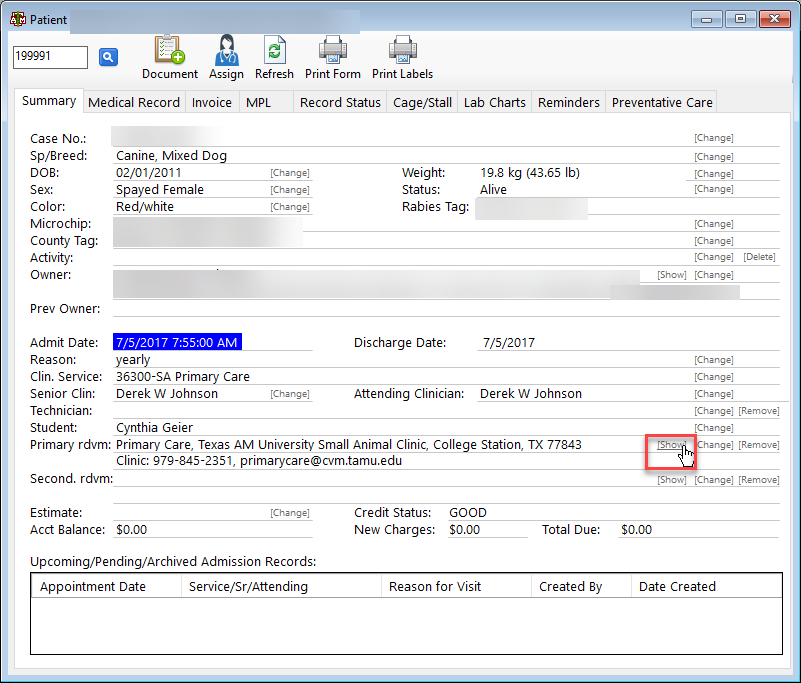Click the Discharge Date 7/5/2017 value
801x683 pixels.
(x=509, y=343)
